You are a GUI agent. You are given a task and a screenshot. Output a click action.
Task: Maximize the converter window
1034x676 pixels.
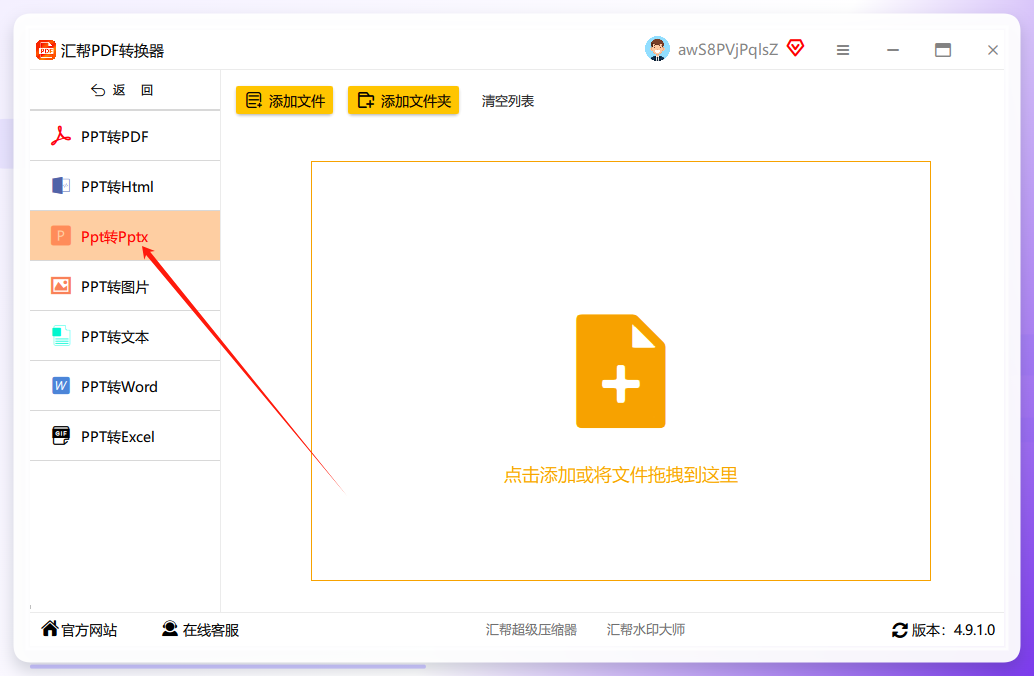click(943, 50)
